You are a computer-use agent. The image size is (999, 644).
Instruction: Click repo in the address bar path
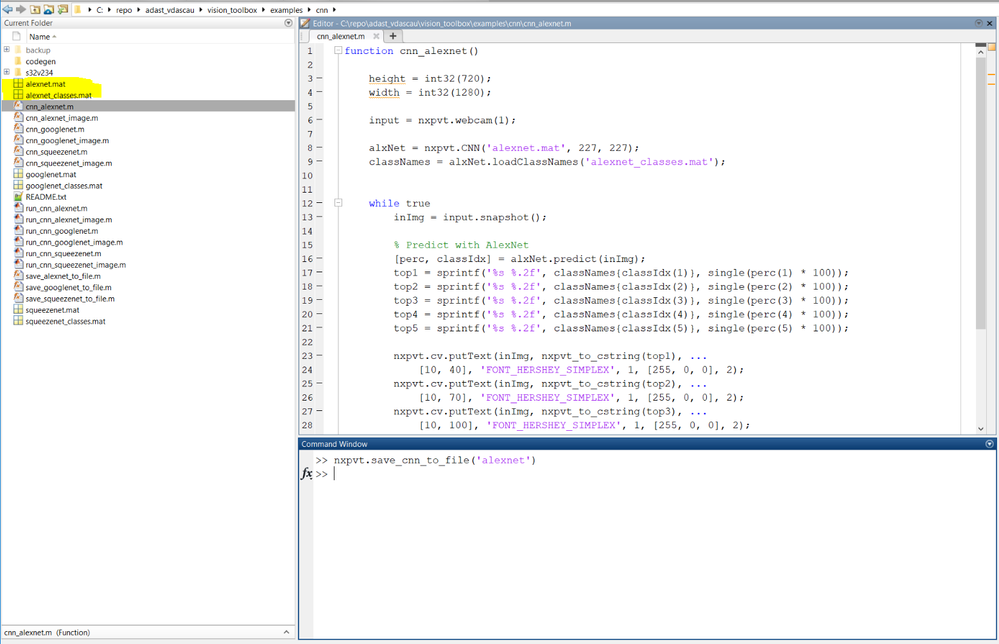124,10
